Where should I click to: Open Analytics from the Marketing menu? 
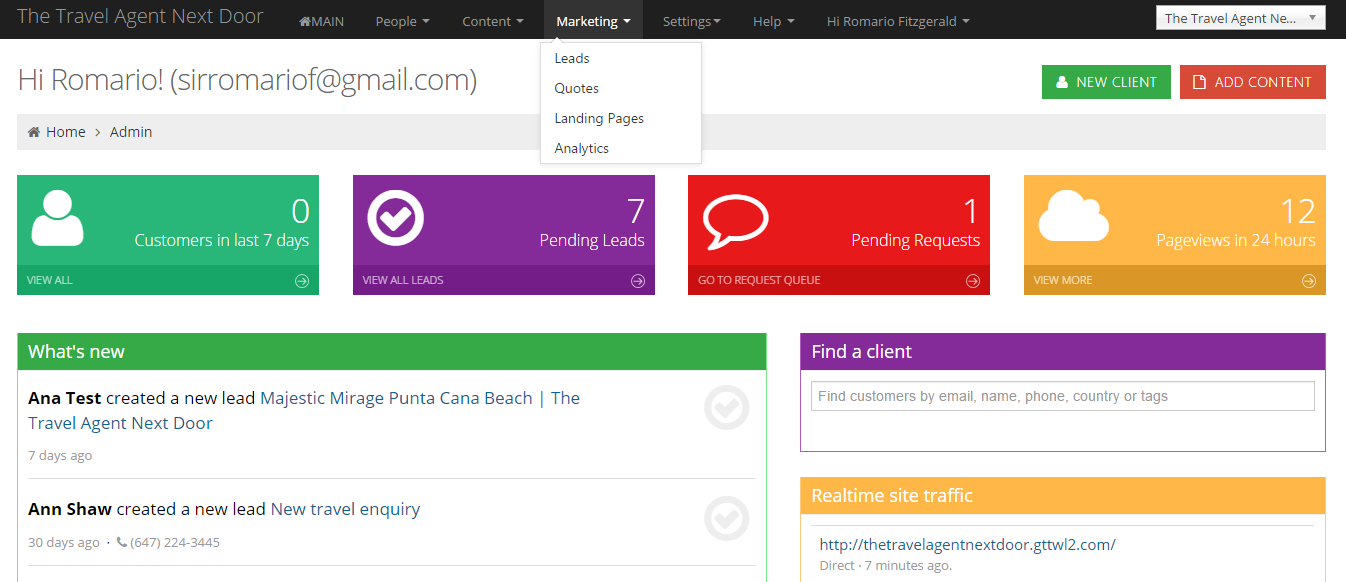tap(582, 148)
